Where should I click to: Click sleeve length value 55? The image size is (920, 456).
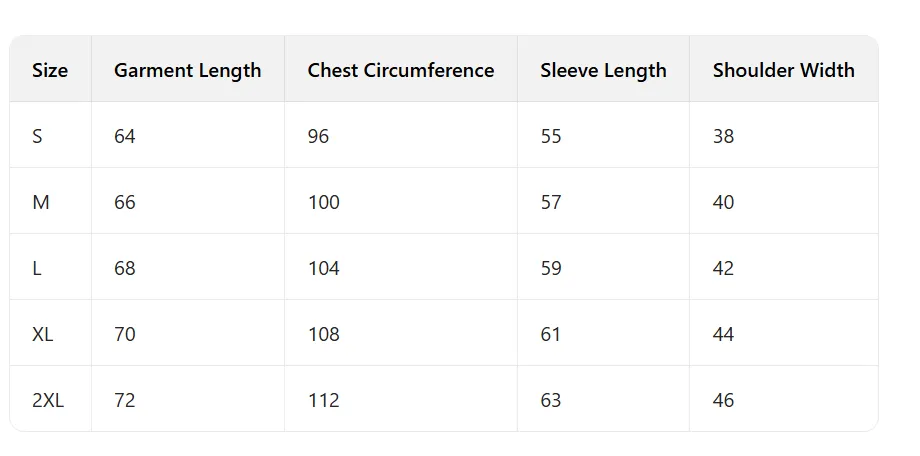pos(551,136)
